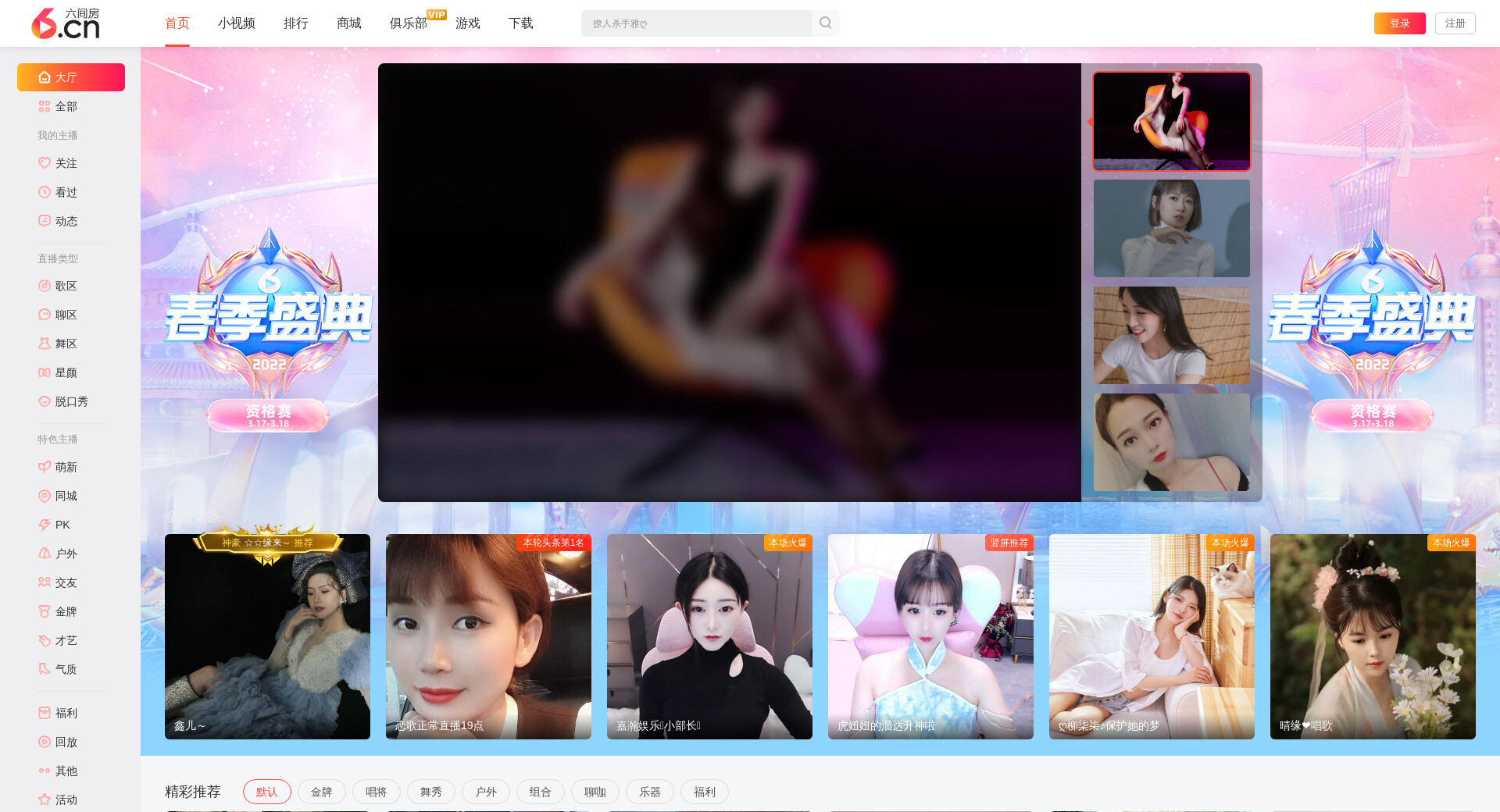Open the 6.cn site logo
The height and width of the screenshot is (812, 1500).
pyautogui.click(x=66, y=23)
